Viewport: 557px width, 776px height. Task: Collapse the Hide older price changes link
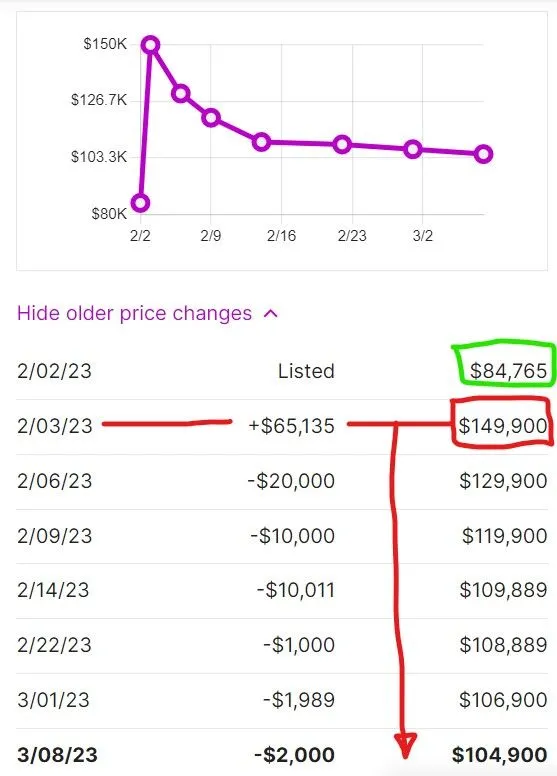point(147,313)
